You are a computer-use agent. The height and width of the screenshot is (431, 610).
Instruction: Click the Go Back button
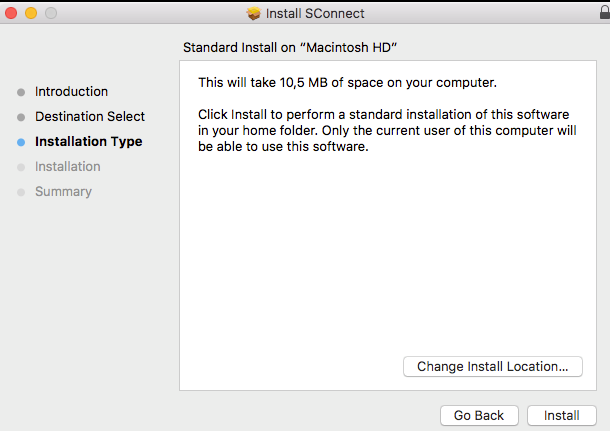click(x=479, y=415)
